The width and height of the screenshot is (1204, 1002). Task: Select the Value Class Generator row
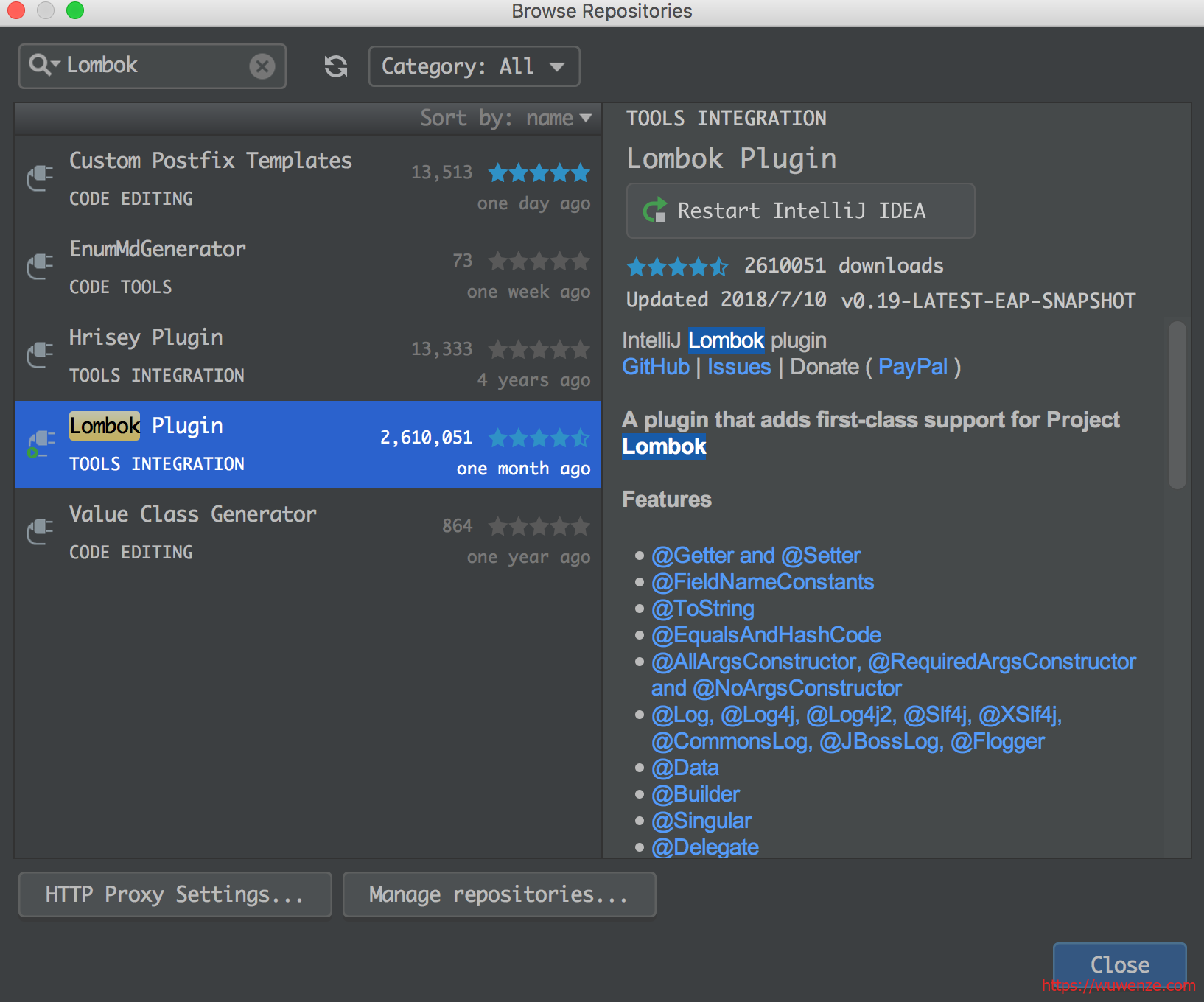point(308,533)
